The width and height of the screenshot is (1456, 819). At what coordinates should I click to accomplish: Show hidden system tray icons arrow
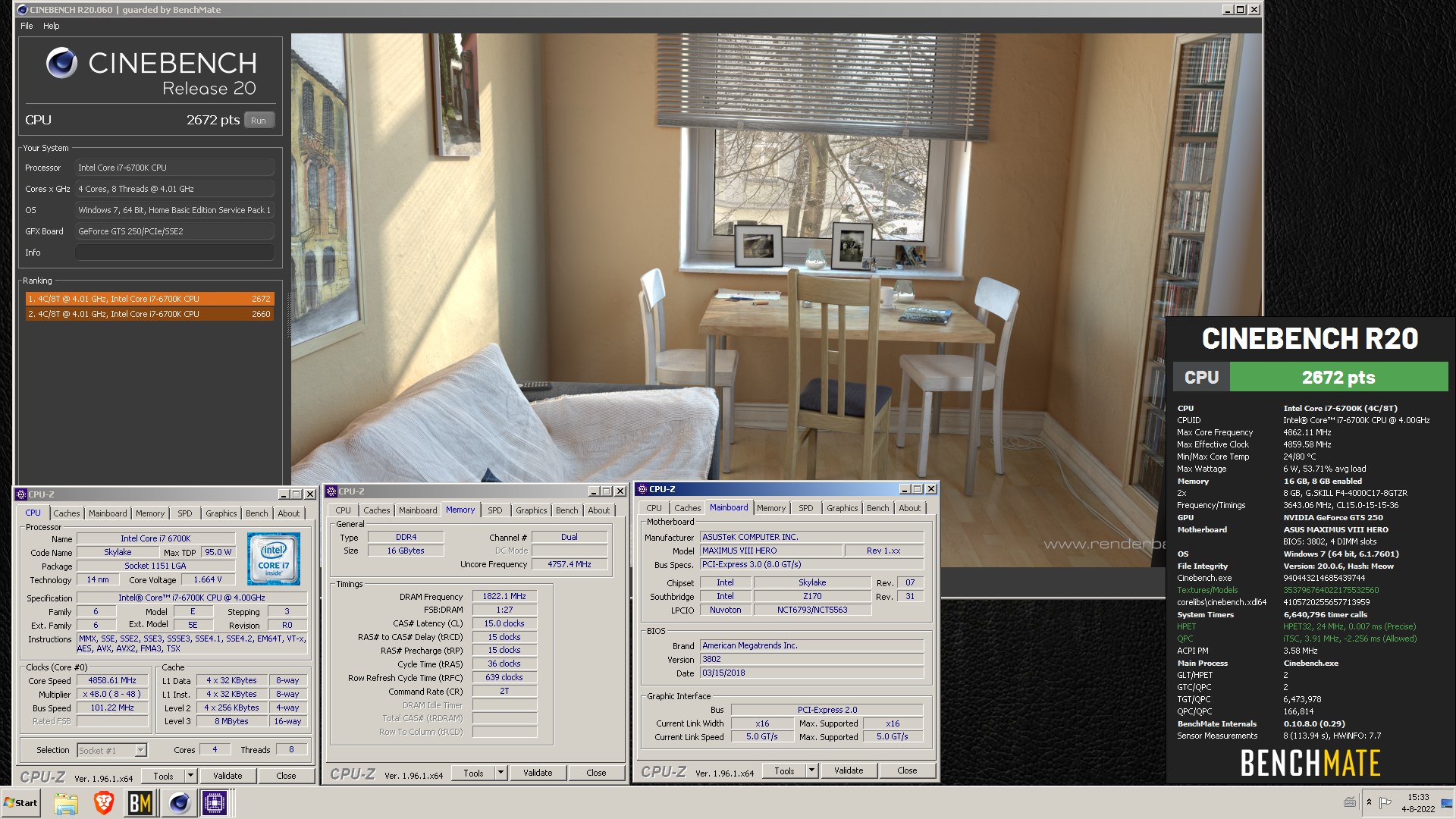click(1369, 802)
